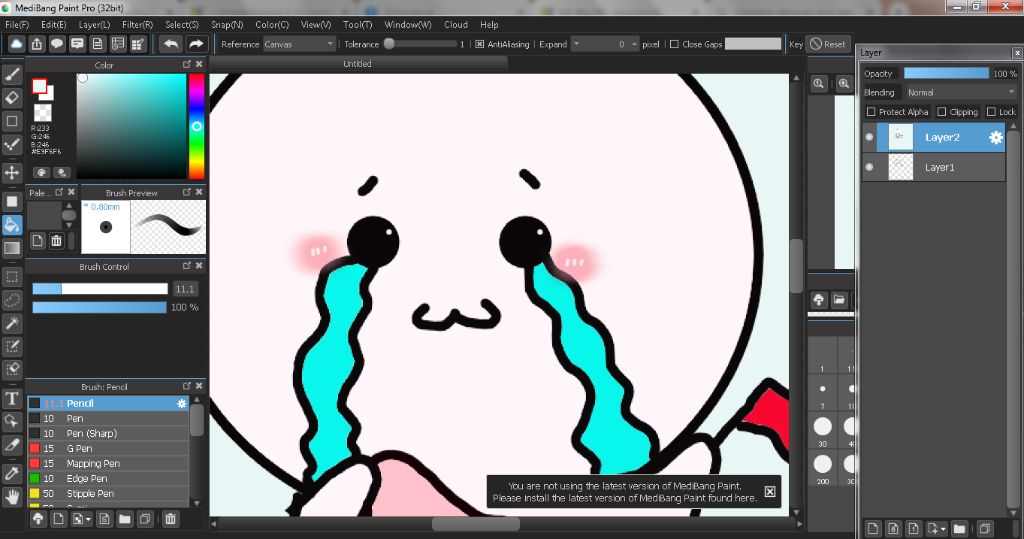Open the Cloud menu
Viewport: 1024px width, 539px height.
(456, 24)
